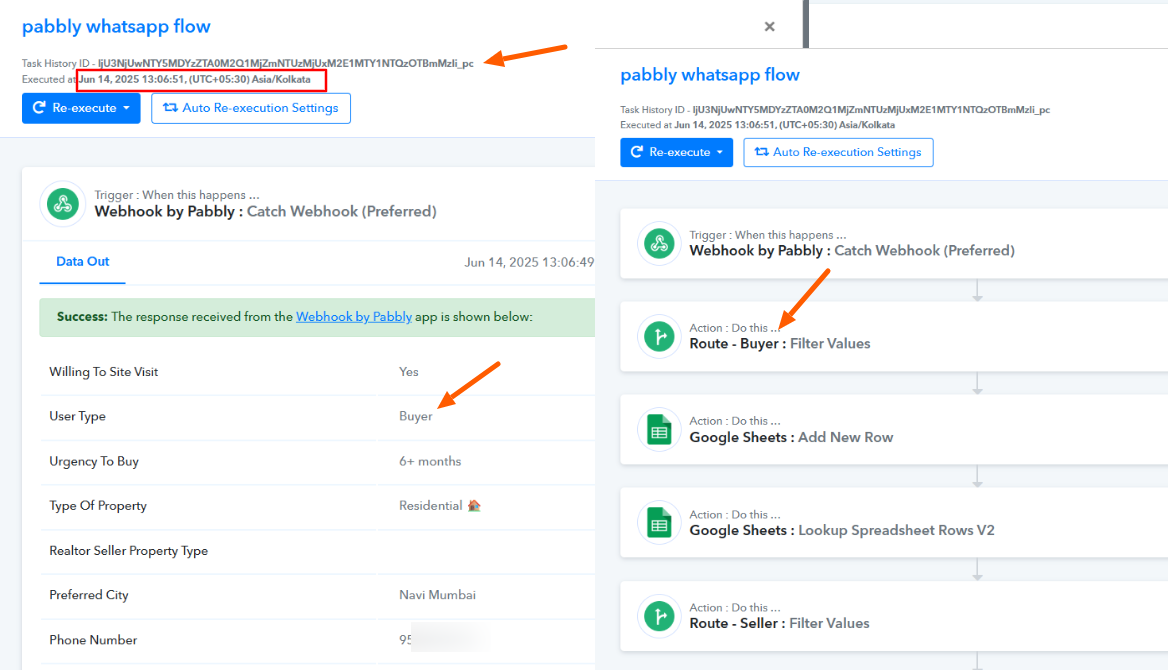Click the executed timestamp in the right panel
The image size is (1168, 670).
coord(784,124)
